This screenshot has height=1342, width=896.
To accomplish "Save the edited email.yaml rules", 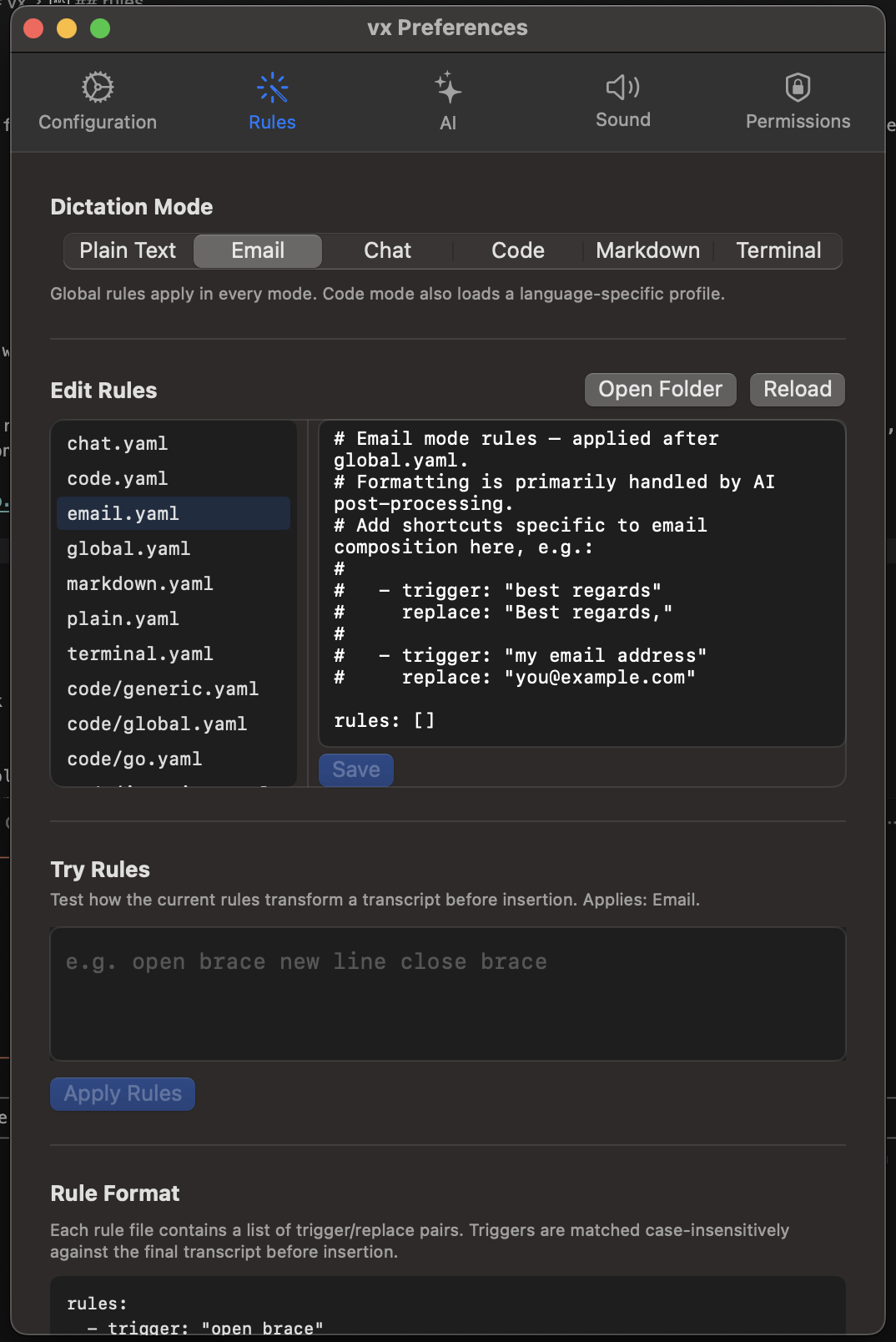I will pyautogui.click(x=356, y=769).
